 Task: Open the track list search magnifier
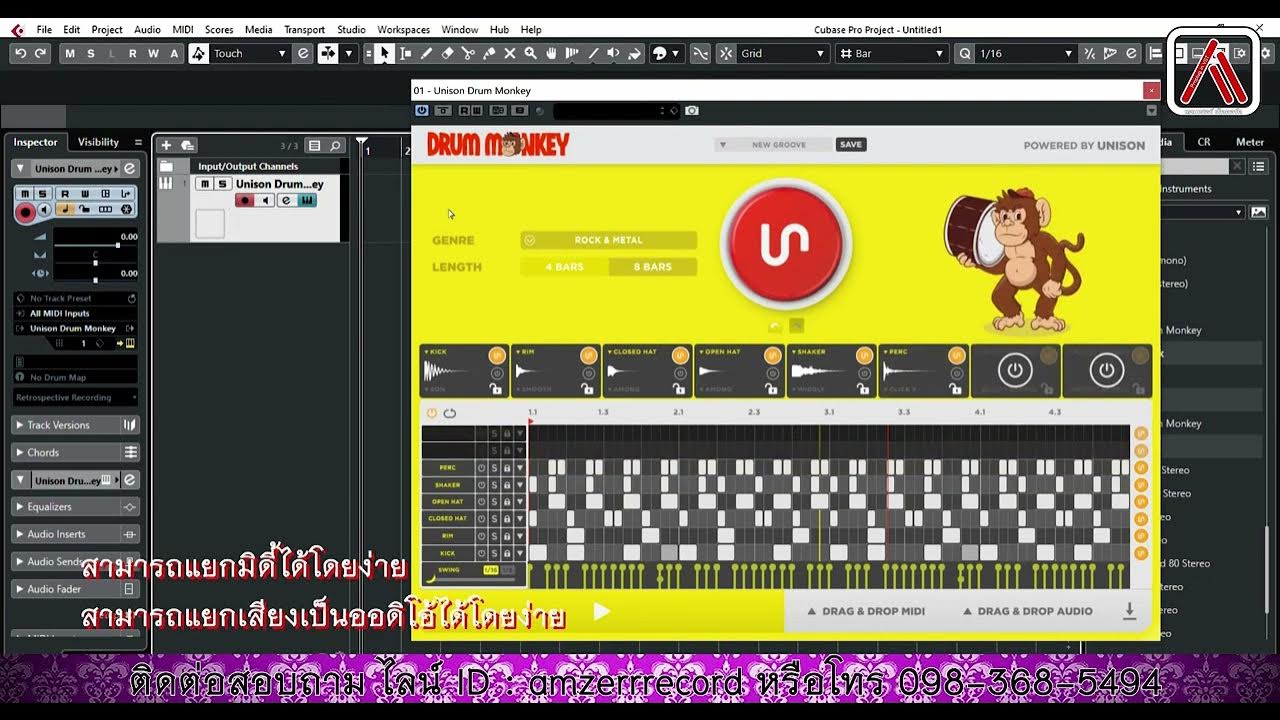pyautogui.click(x=336, y=145)
